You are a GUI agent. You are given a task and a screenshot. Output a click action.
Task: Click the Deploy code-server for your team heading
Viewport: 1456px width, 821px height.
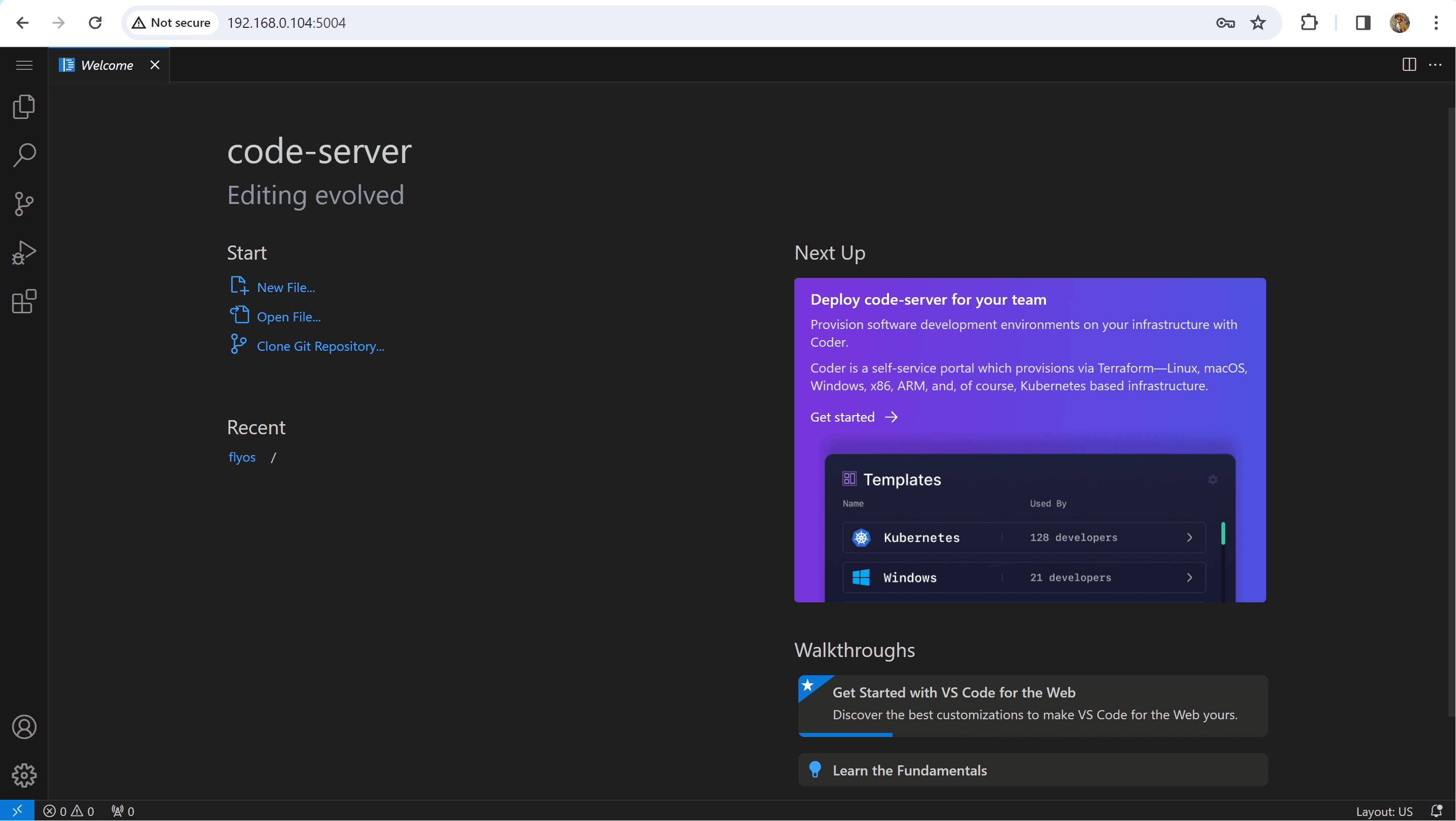point(928,300)
